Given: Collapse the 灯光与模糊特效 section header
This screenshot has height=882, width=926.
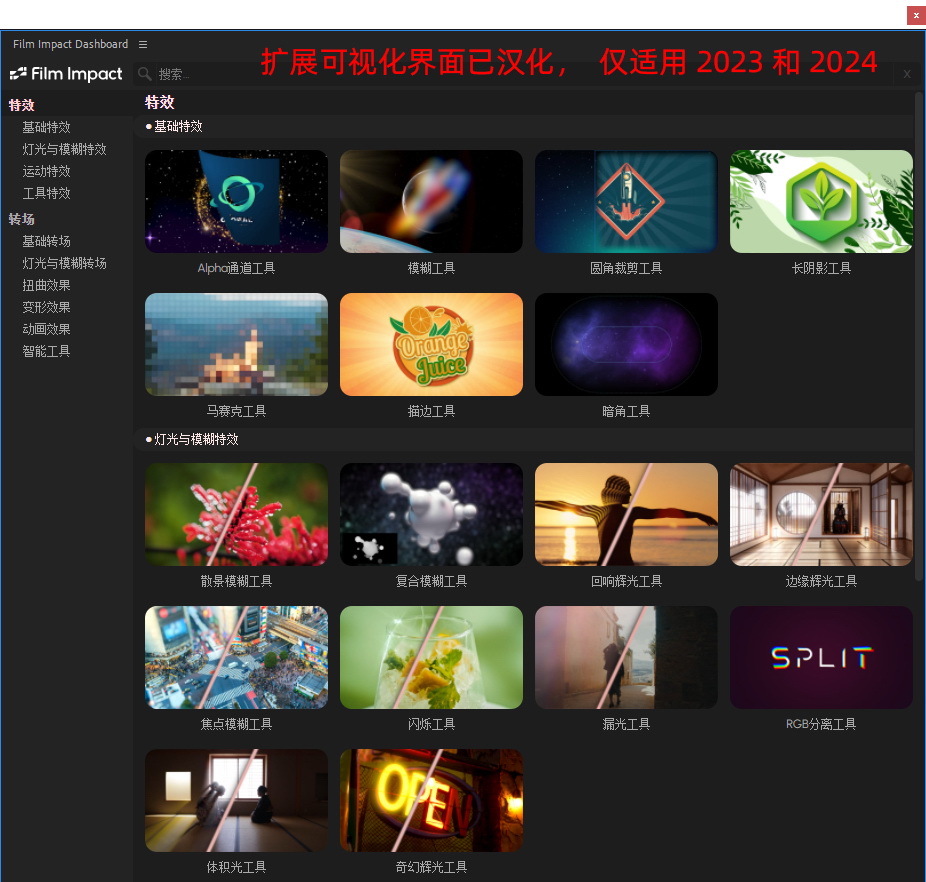Looking at the screenshot, I should click(196, 439).
